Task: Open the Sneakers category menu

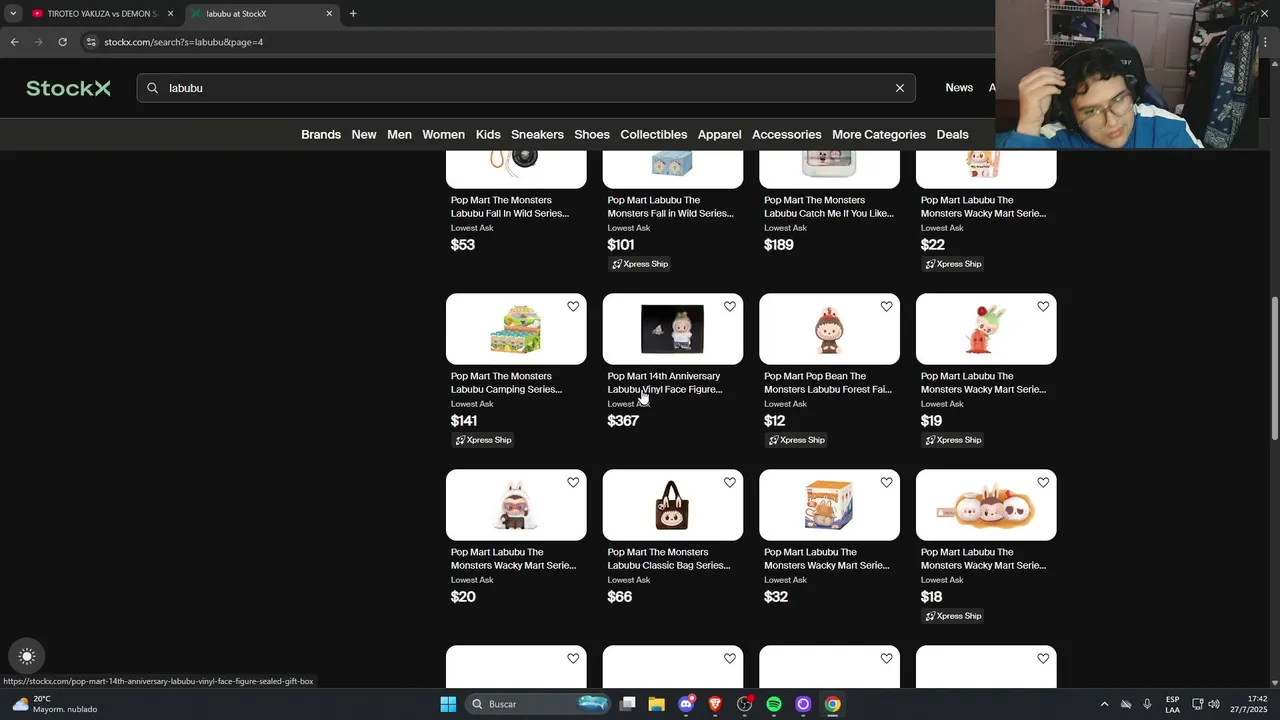Action: 537,134
